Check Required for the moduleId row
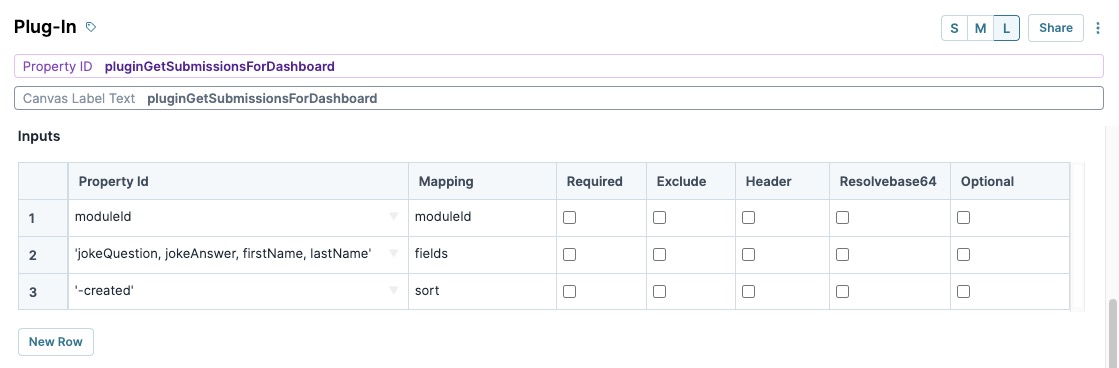This screenshot has width=1119, height=368. coord(569,218)
